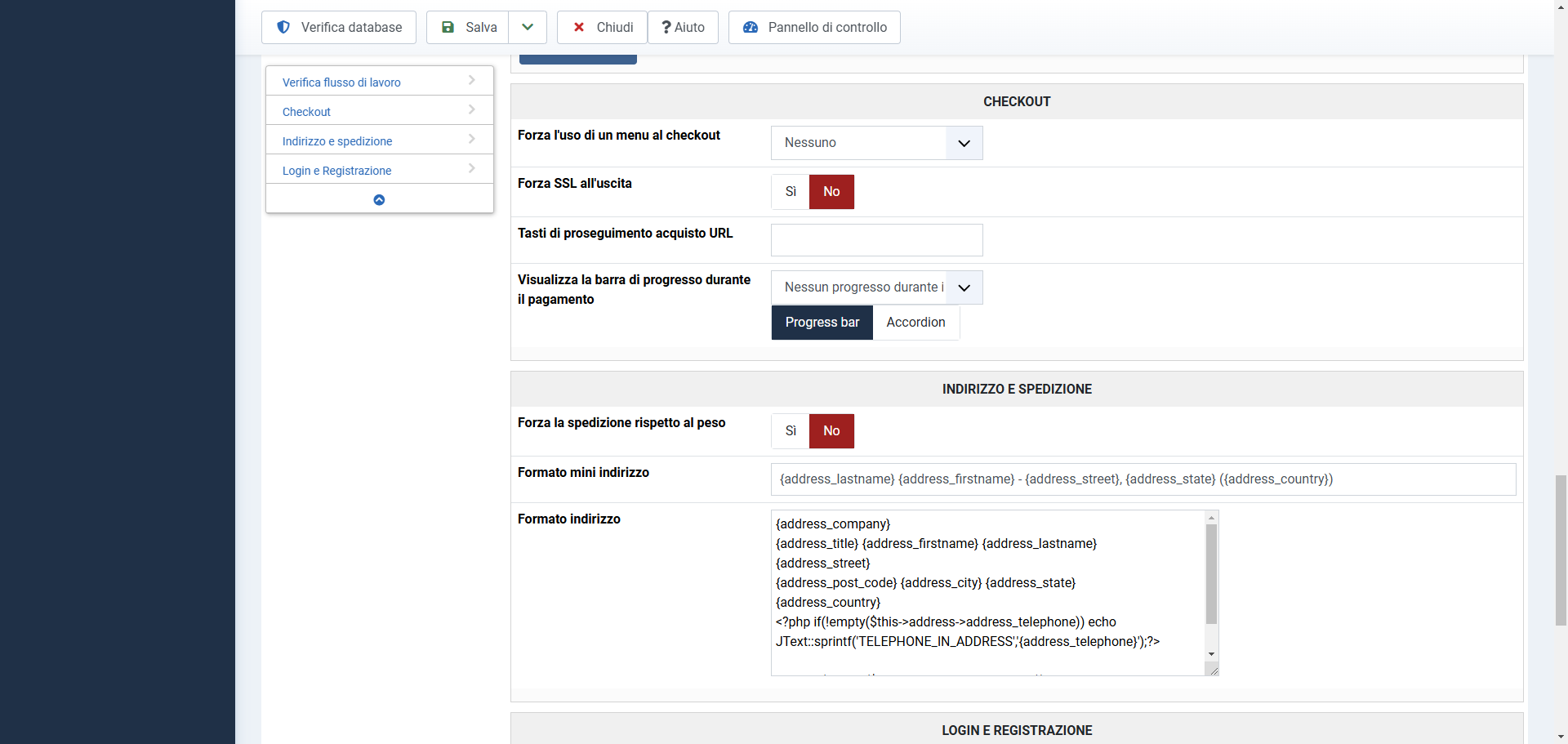Open Indirizzo e spedizione sidebar link

(x=337, y=141)
